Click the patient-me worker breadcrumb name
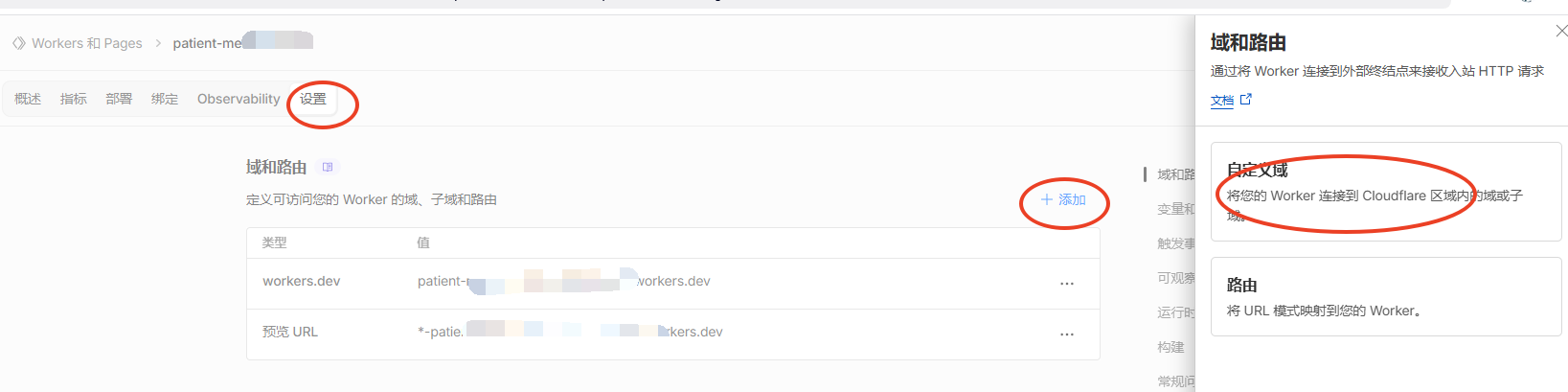 tap(208, 43)
